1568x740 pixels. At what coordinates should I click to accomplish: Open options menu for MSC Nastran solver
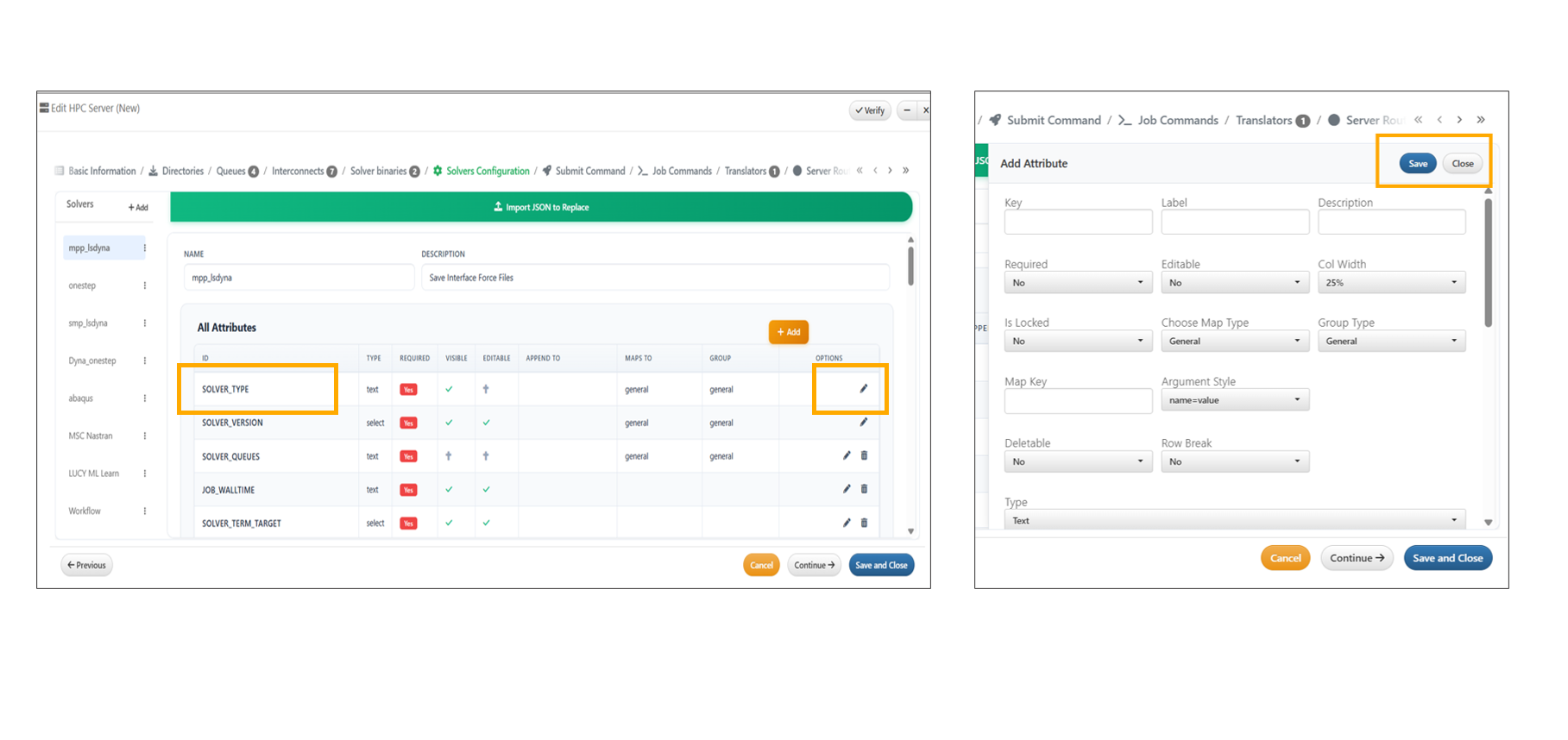point(144,436)
